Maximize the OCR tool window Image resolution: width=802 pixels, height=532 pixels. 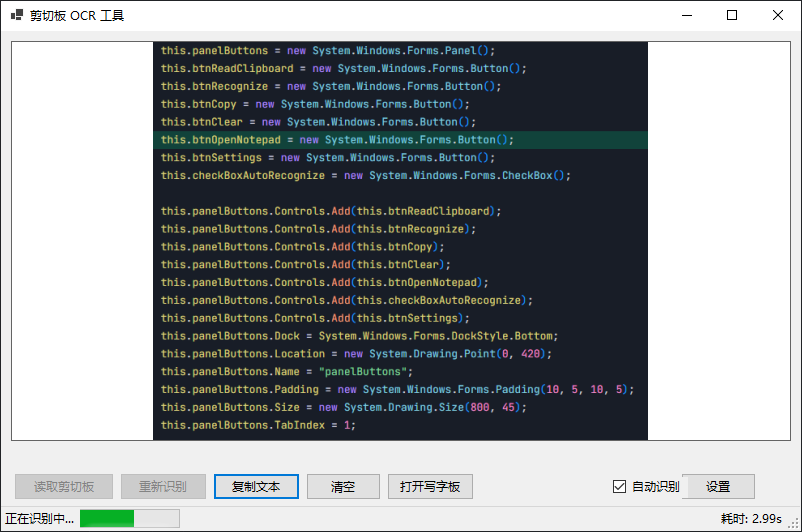click(x=732, y=16)
